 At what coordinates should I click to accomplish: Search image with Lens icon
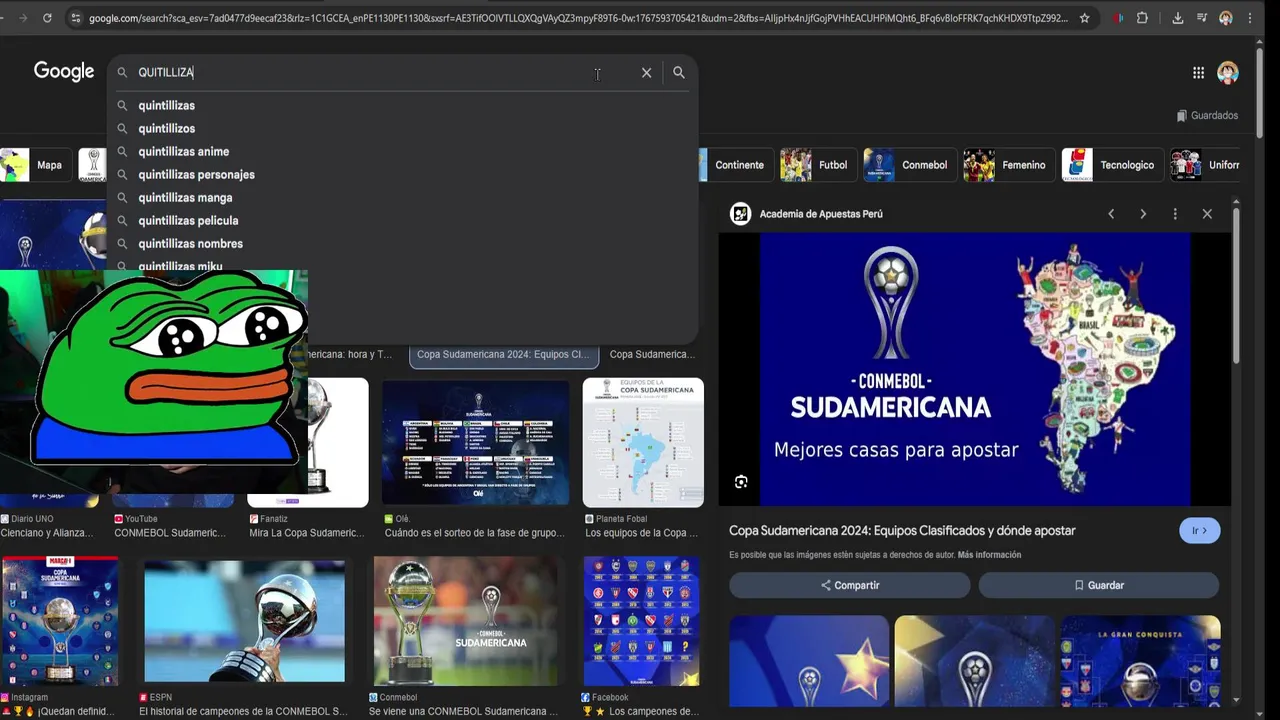(x=741, y=482)
